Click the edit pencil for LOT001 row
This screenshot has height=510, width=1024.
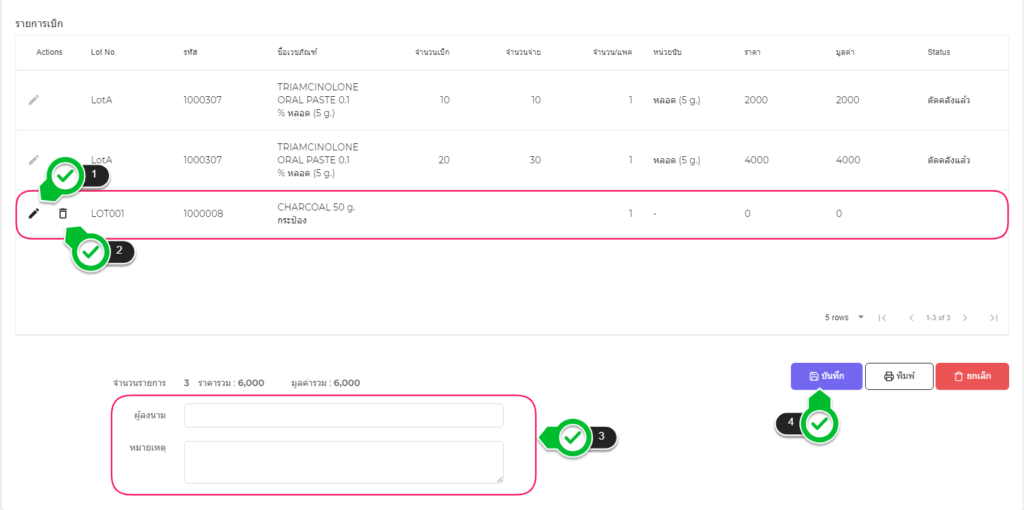(34, 213)
